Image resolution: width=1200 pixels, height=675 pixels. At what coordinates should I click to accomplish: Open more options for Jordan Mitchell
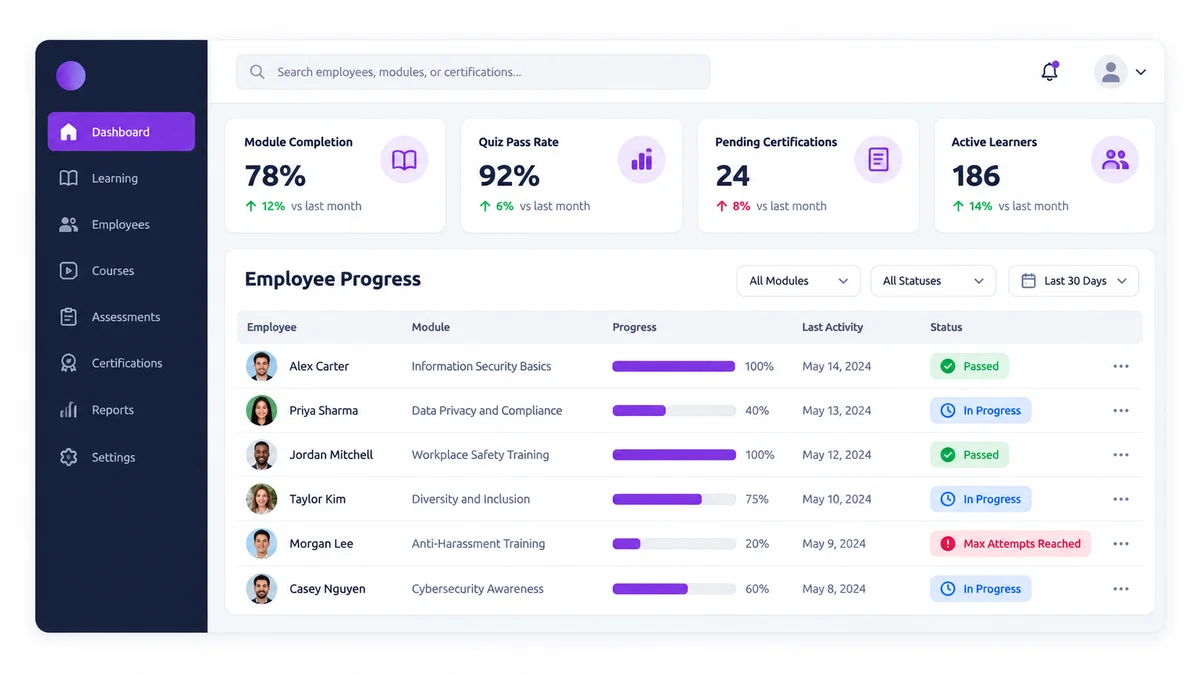1121,455
